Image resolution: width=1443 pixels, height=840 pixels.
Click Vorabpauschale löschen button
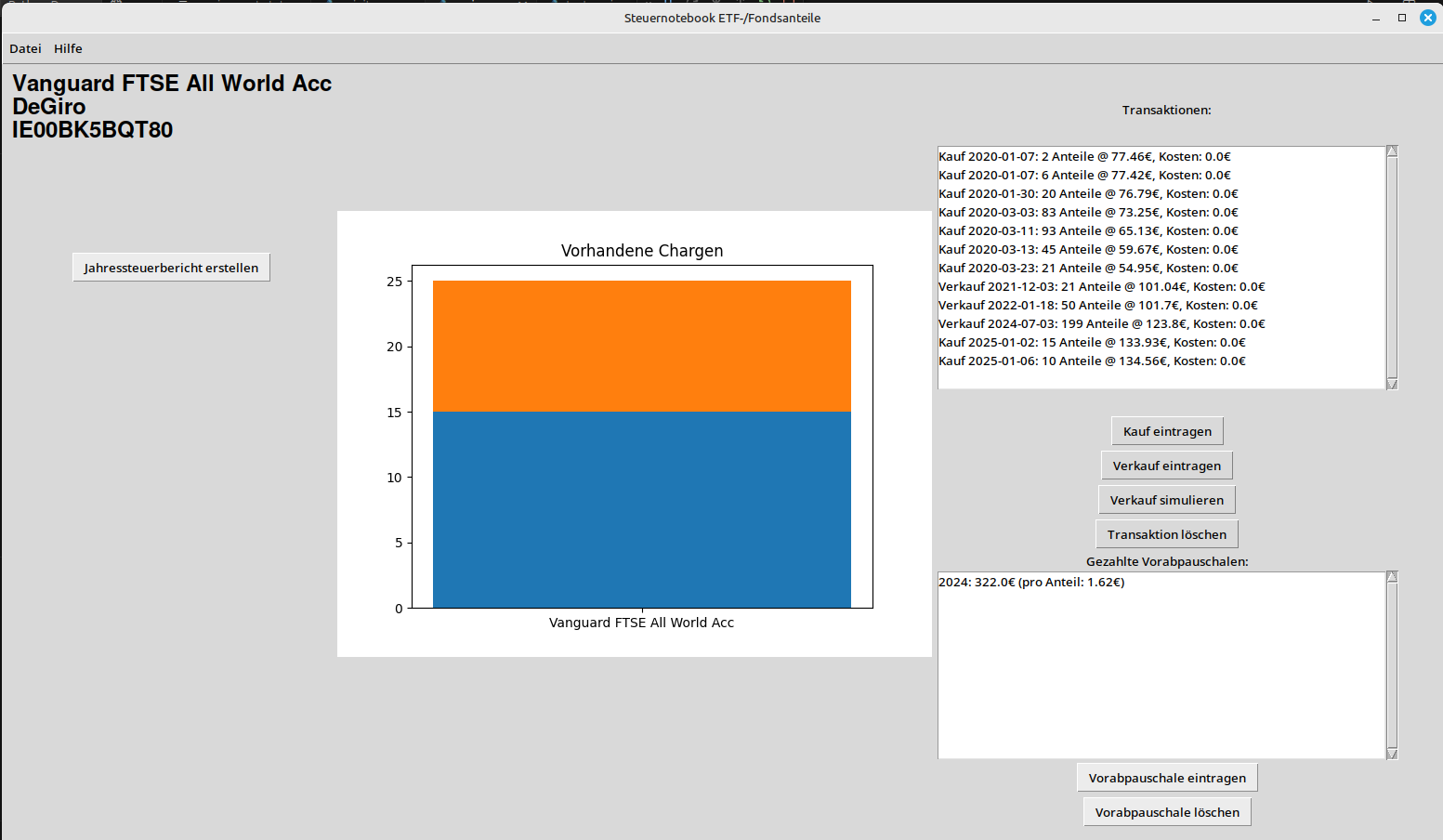pos(1167,812)
